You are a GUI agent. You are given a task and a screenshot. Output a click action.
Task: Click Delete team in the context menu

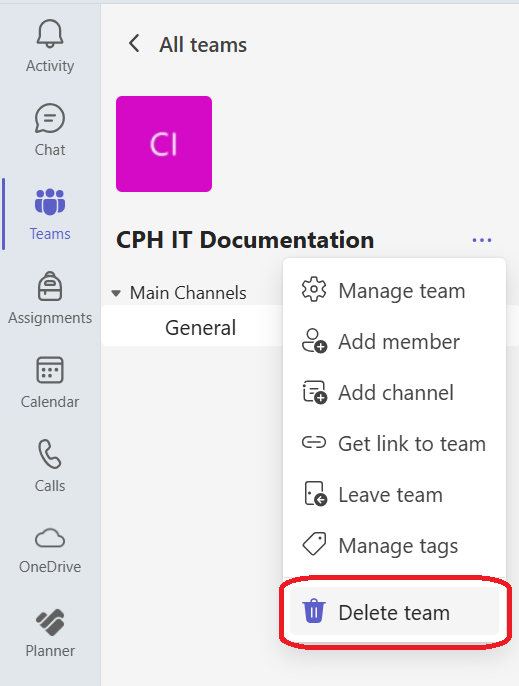pyautogui.click(x=394, y=612)
